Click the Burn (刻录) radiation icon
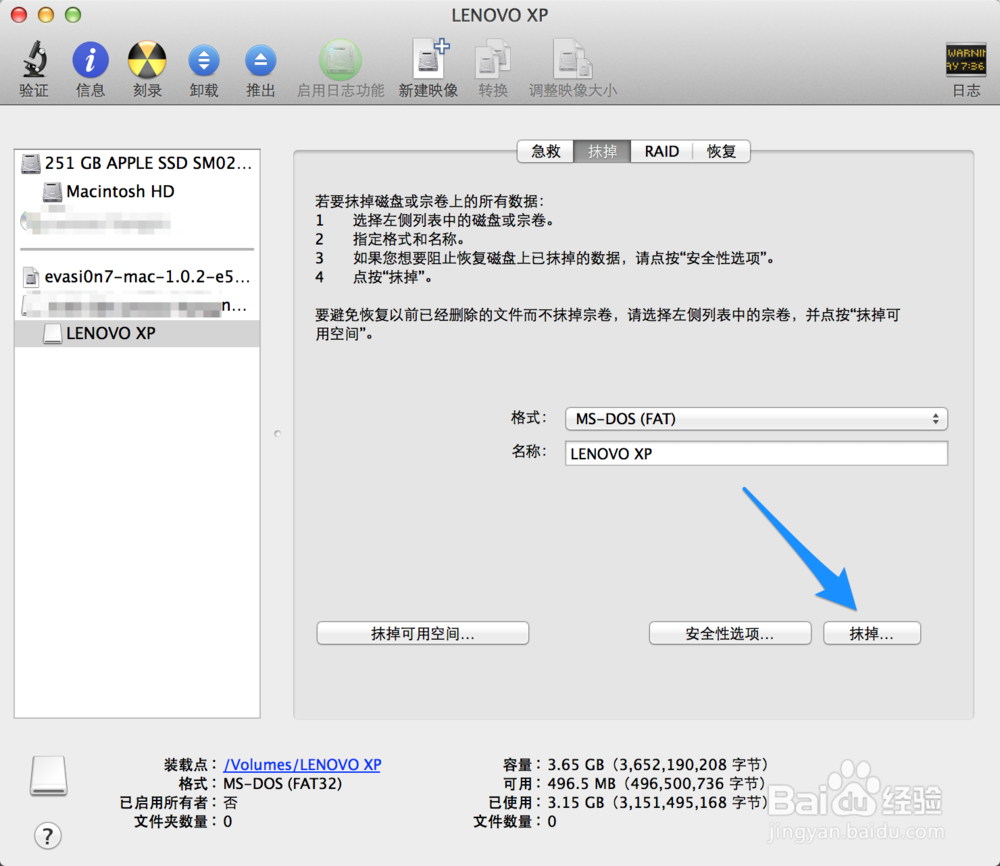 pyautogui.click(x=147, y=60)
